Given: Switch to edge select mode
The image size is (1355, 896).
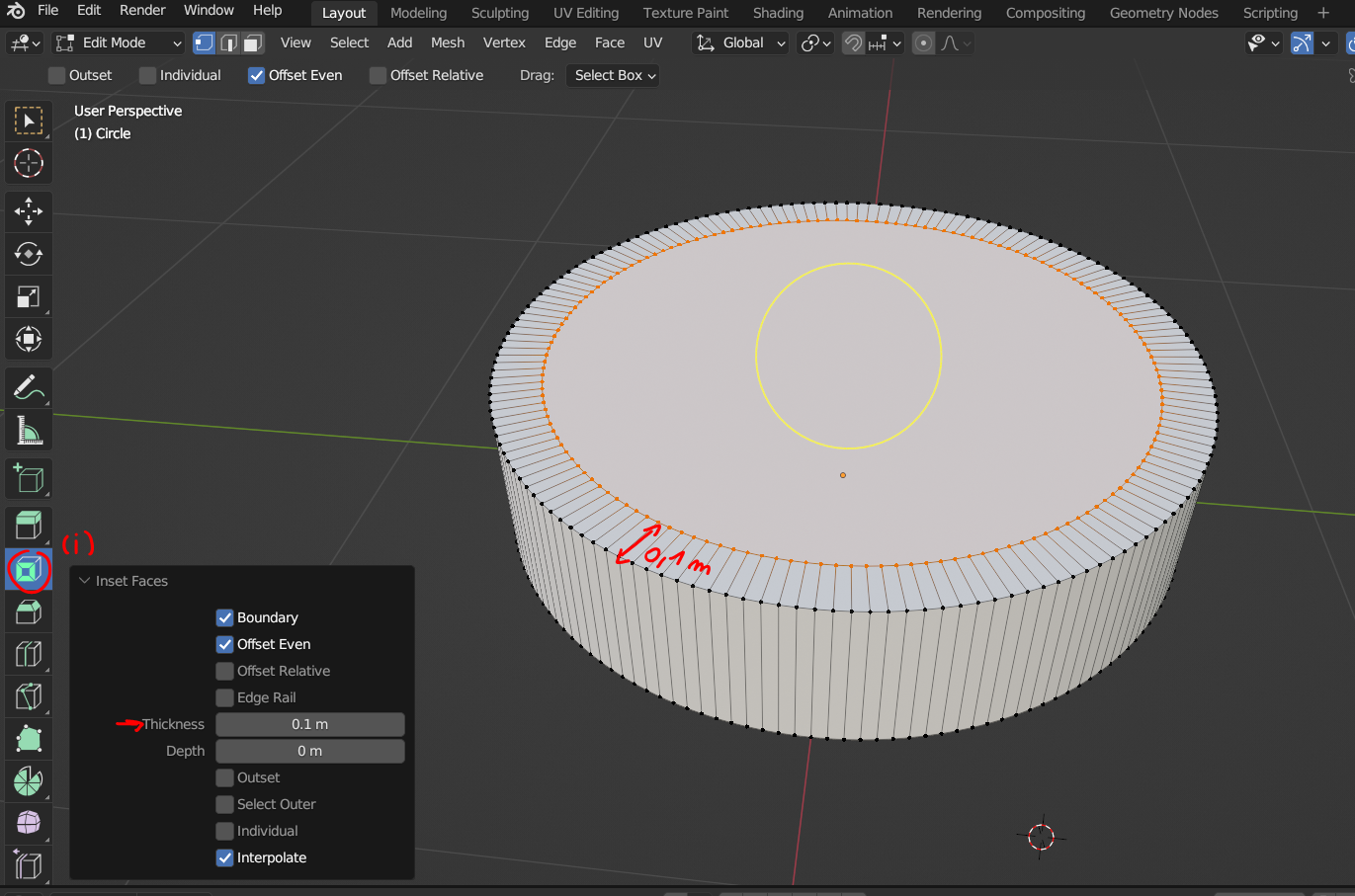Looking at the screenshot, I should 228,42.
